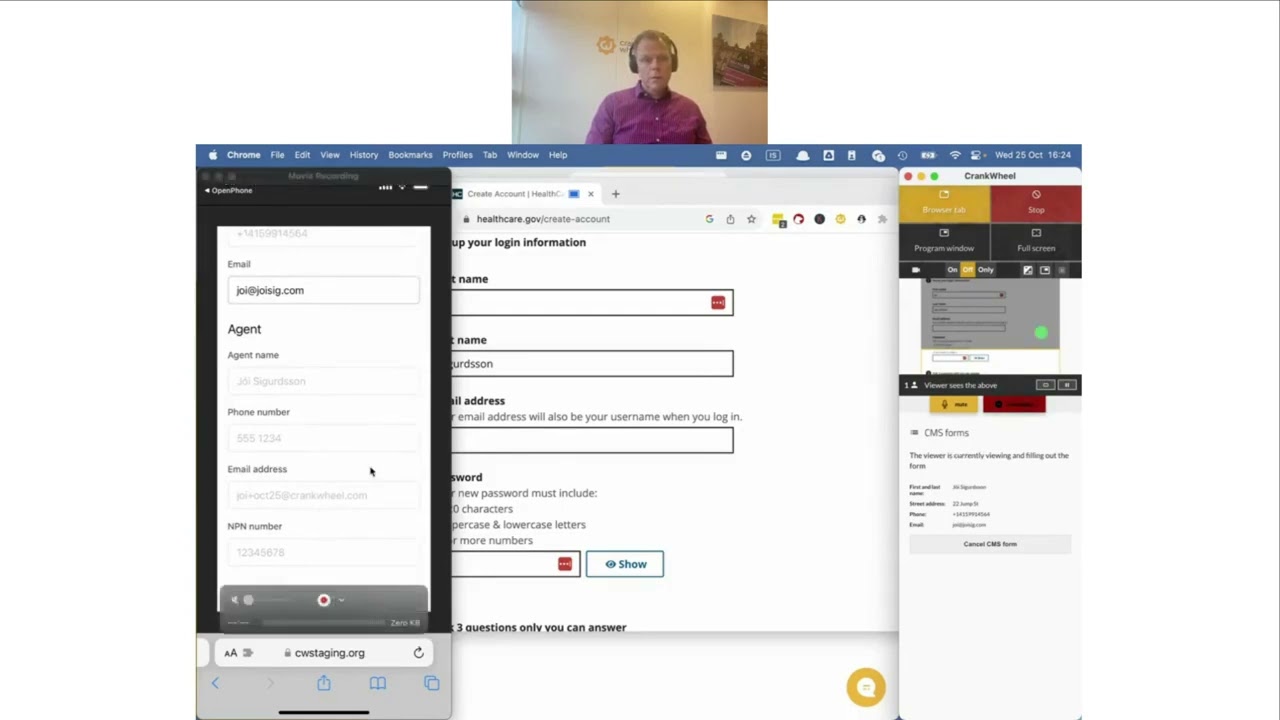Screen dimensions: 1280x720
Task: Reload the cwstaging.org page in Safari
Action: pyautogui.click(x=418, y=653)
